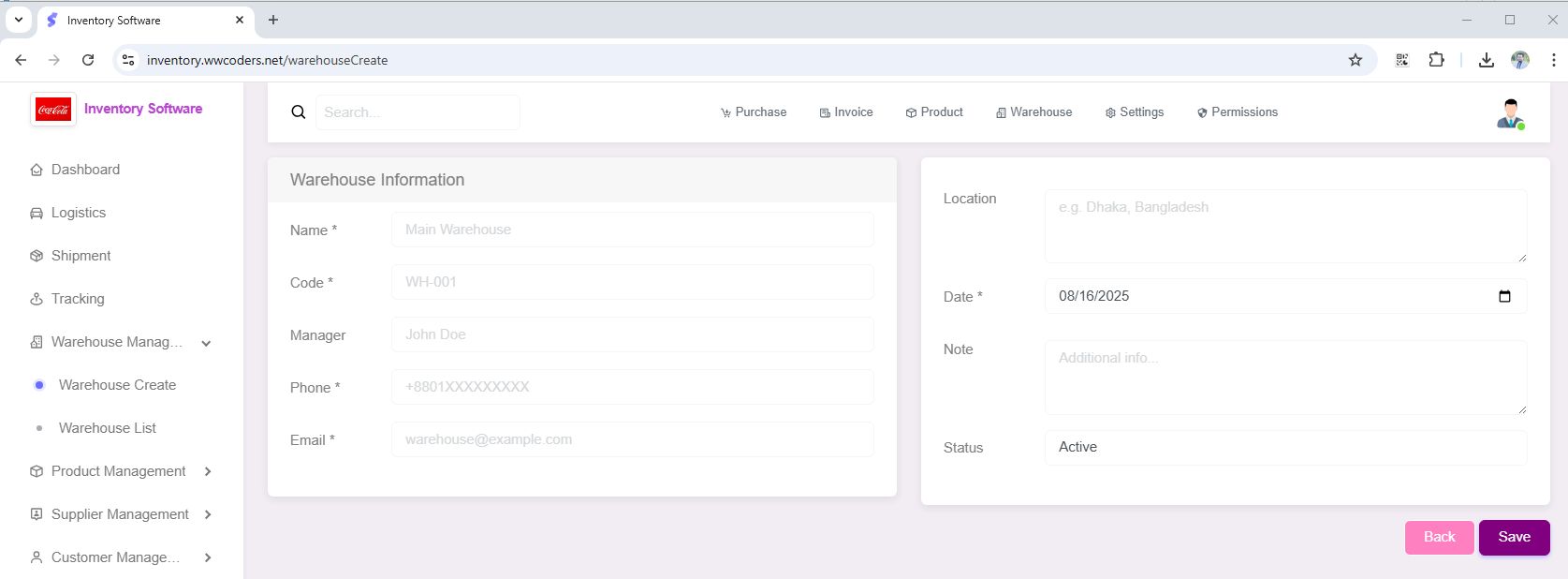The height and width of the screenshot is (579, 1568).
Task: Click the search magnifier icon
Action: point(299,112)
